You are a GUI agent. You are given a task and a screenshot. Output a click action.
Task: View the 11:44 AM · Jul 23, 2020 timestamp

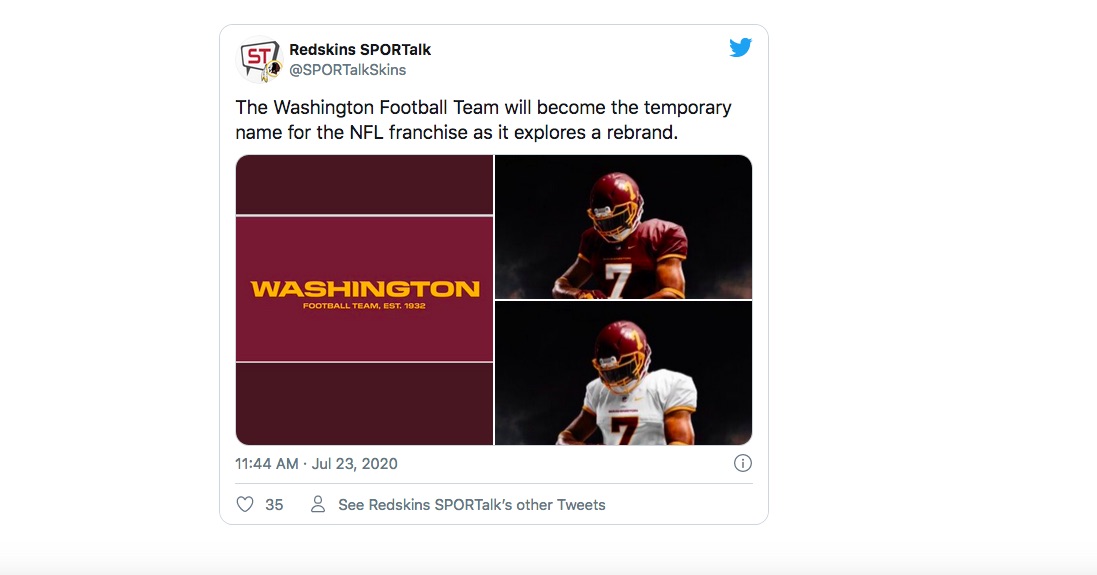316,464
